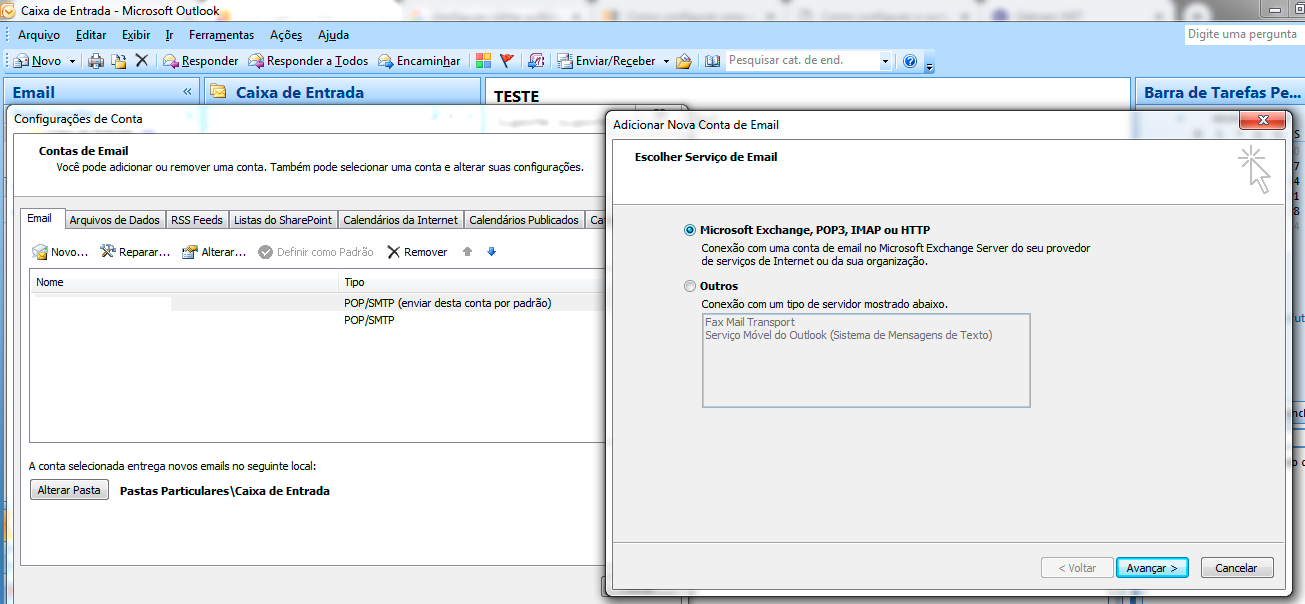
Task: Click the address book search field
Action: (802, 61)
